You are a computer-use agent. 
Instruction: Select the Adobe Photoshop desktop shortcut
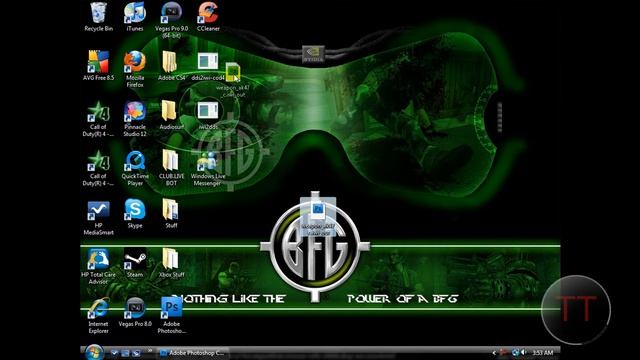tap(171, 316)
